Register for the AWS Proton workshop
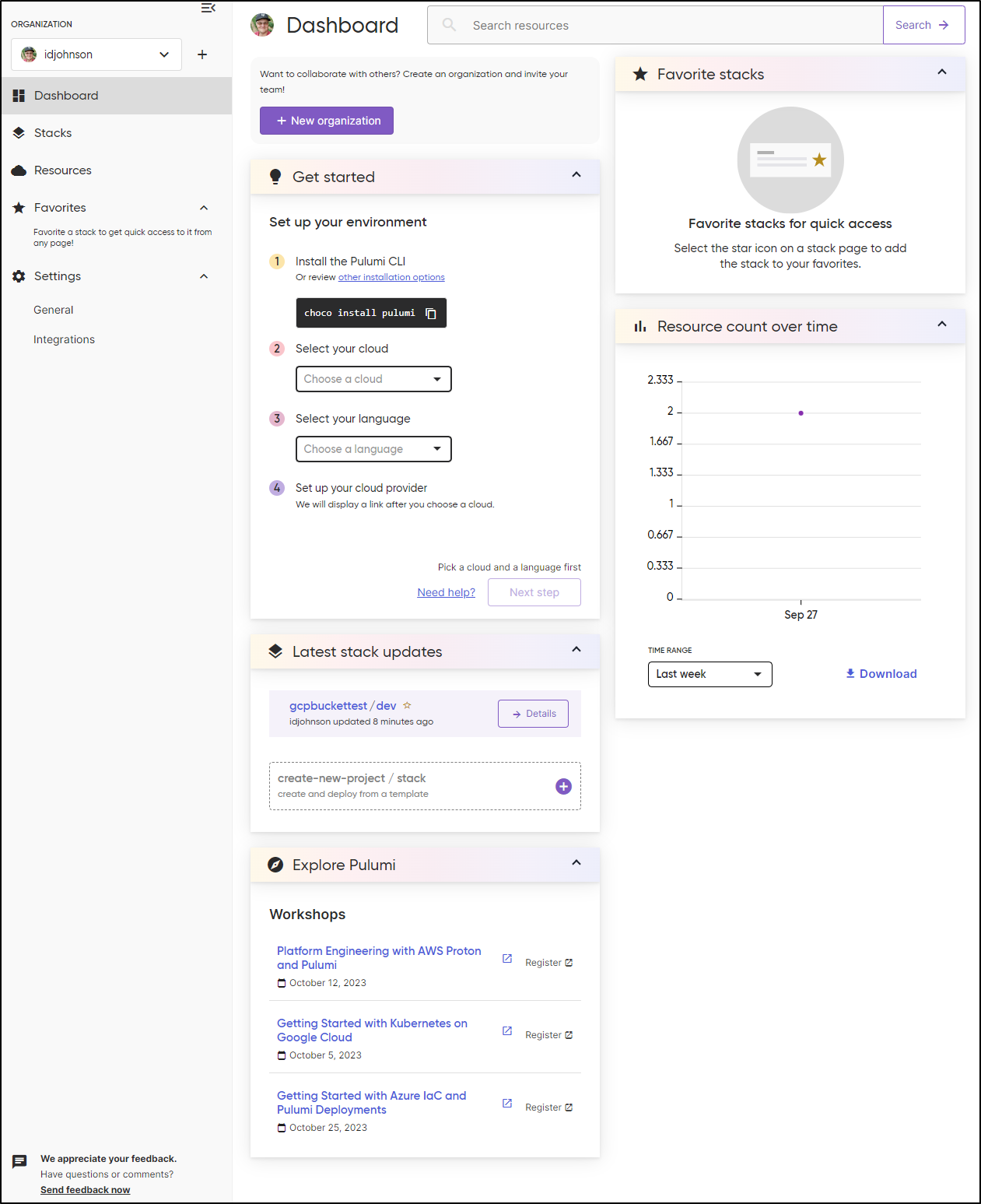This screenshot has height=1204, width=981. 548,963
